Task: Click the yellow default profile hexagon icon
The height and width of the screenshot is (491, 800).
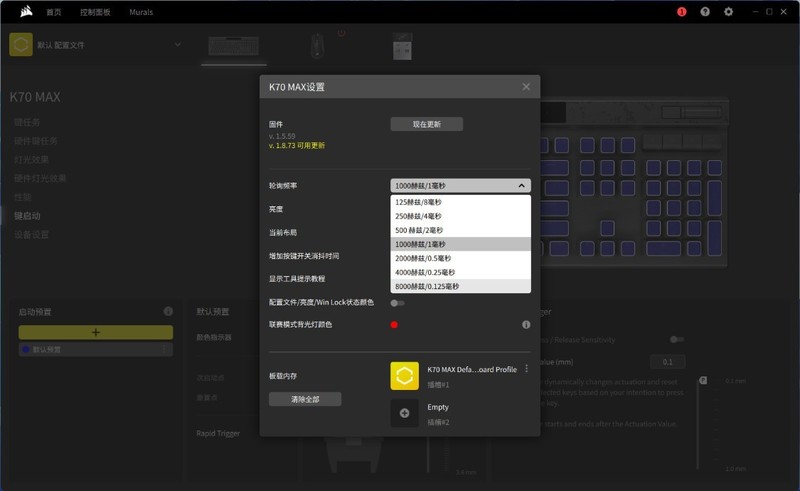Action: click(21, 45)
